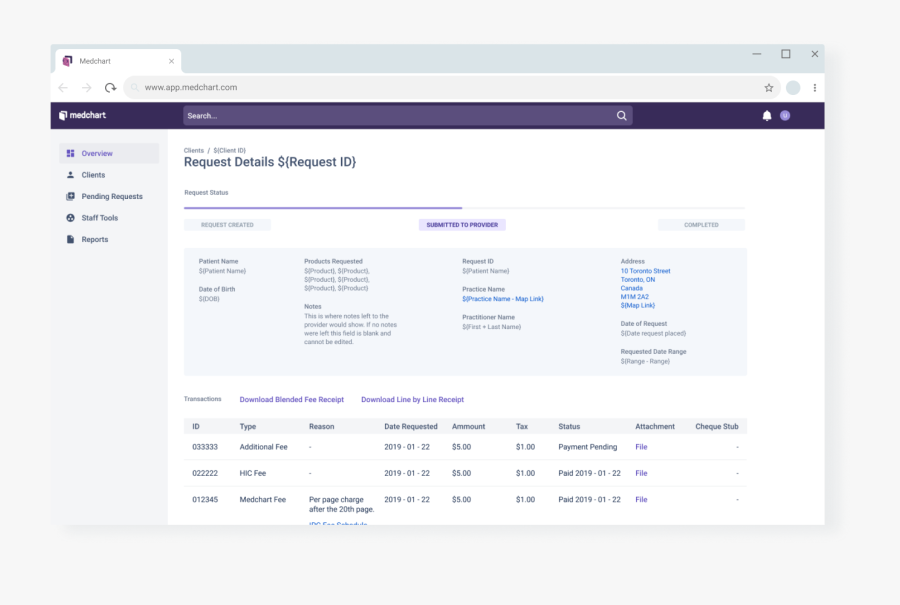Open Pending Requests in sidebar

coord(111,197)
